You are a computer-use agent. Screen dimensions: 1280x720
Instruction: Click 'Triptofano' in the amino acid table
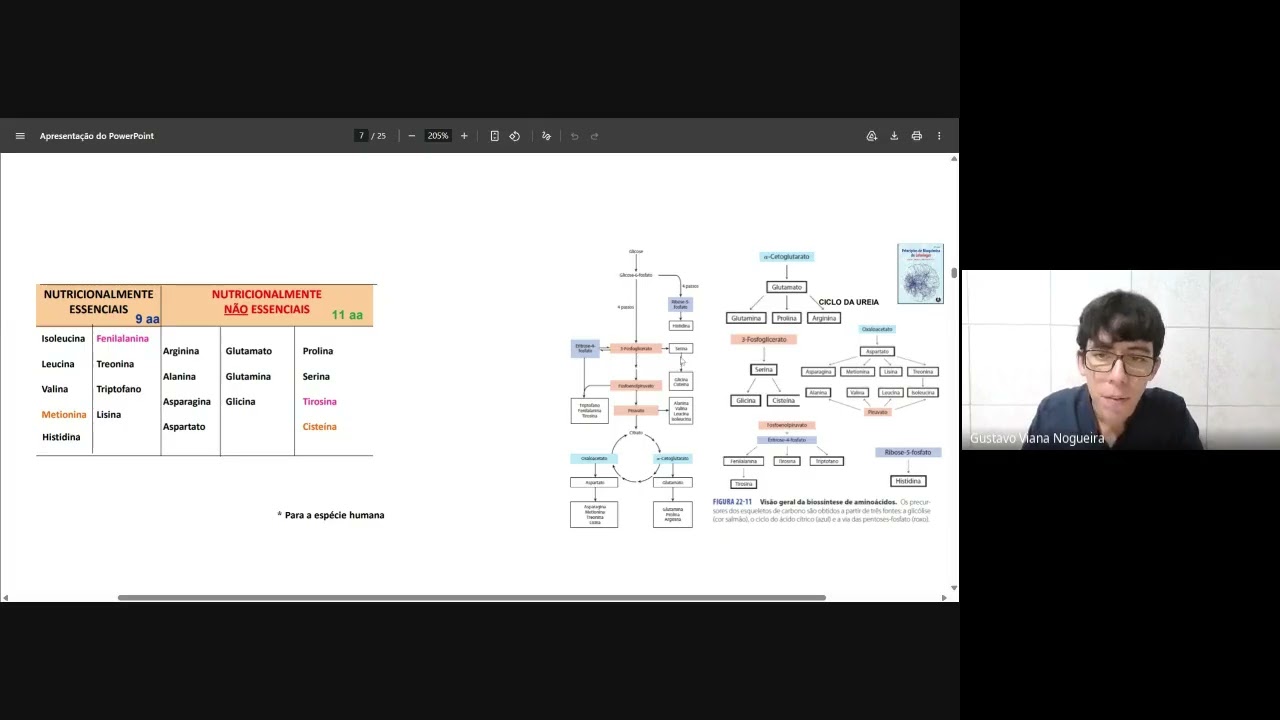(x=119, y=389)
